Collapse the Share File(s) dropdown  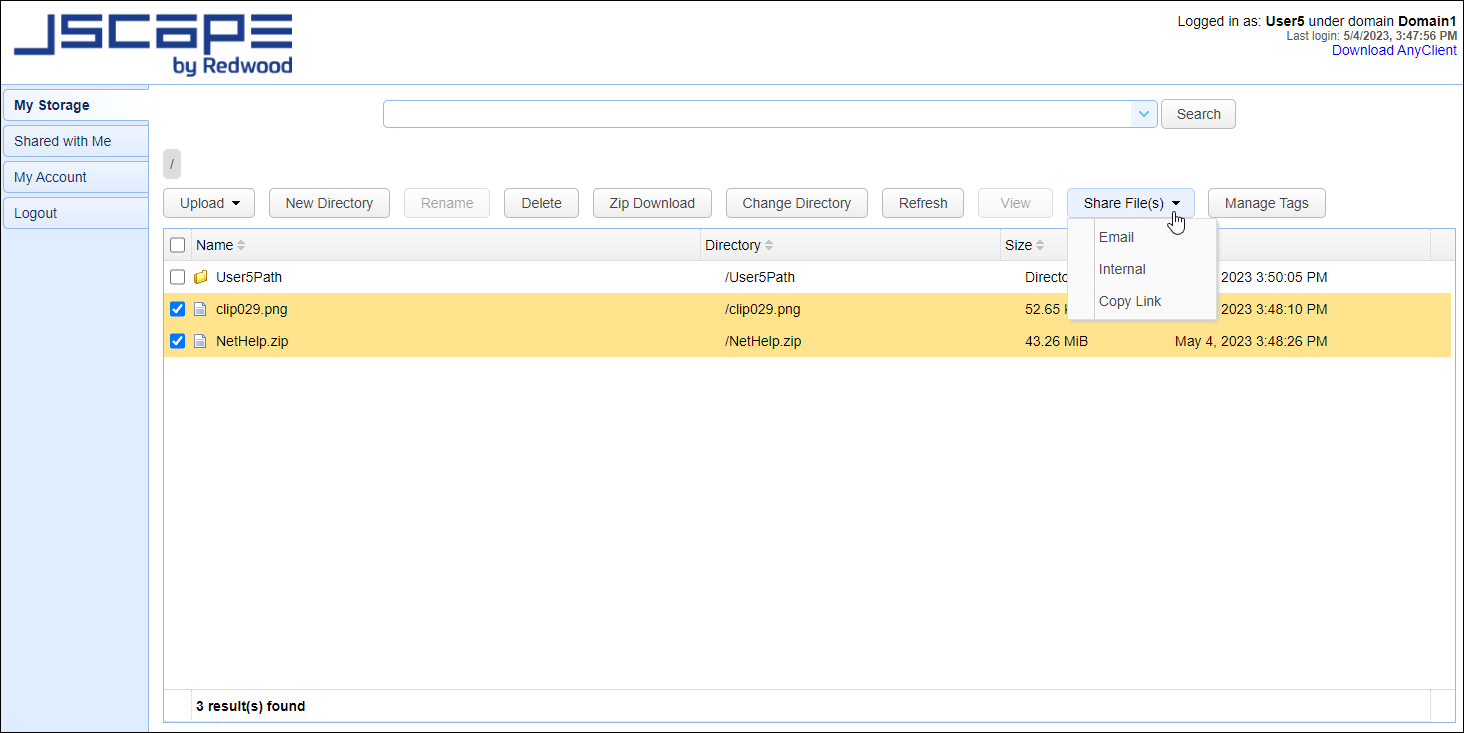(x=1131, y=203)
